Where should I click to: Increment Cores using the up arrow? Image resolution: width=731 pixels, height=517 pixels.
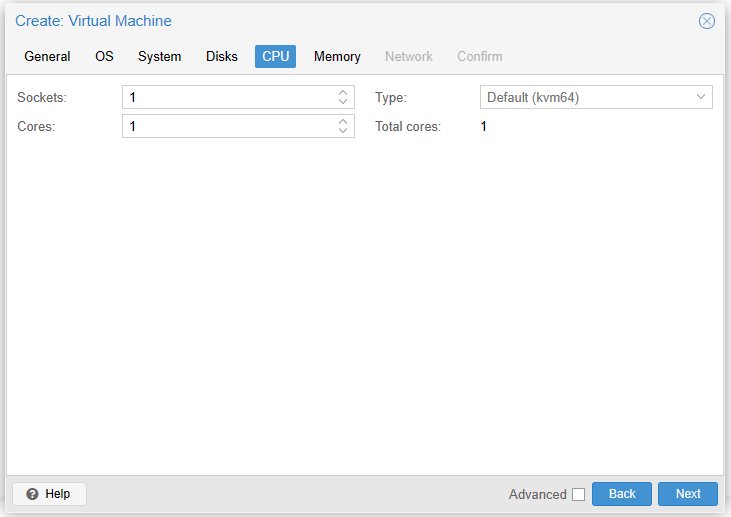tap(343, 122)
